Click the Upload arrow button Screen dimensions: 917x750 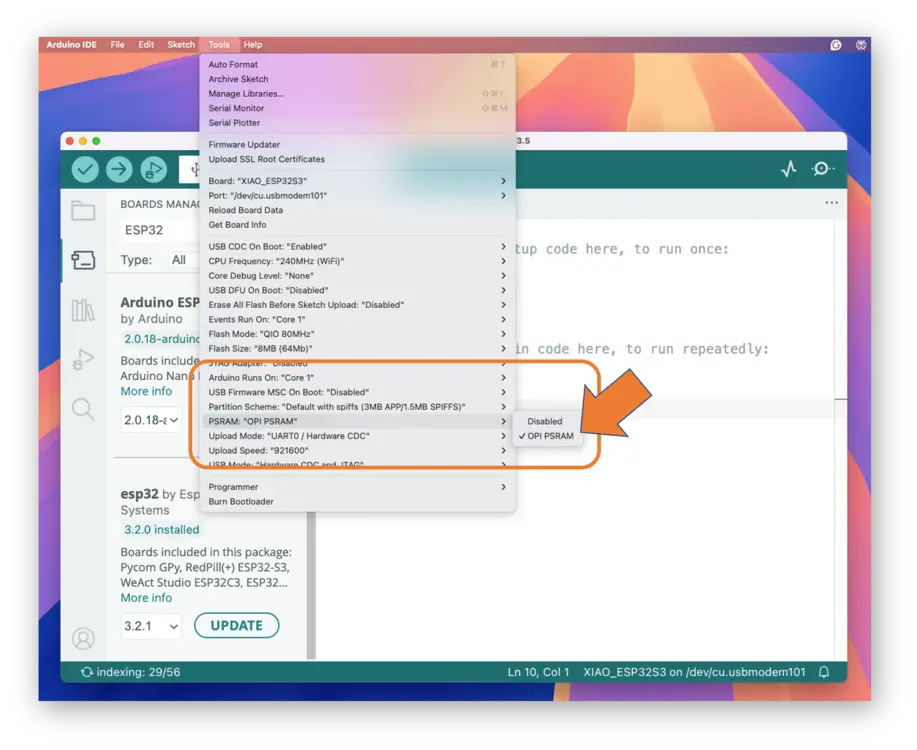coord(119,170)
